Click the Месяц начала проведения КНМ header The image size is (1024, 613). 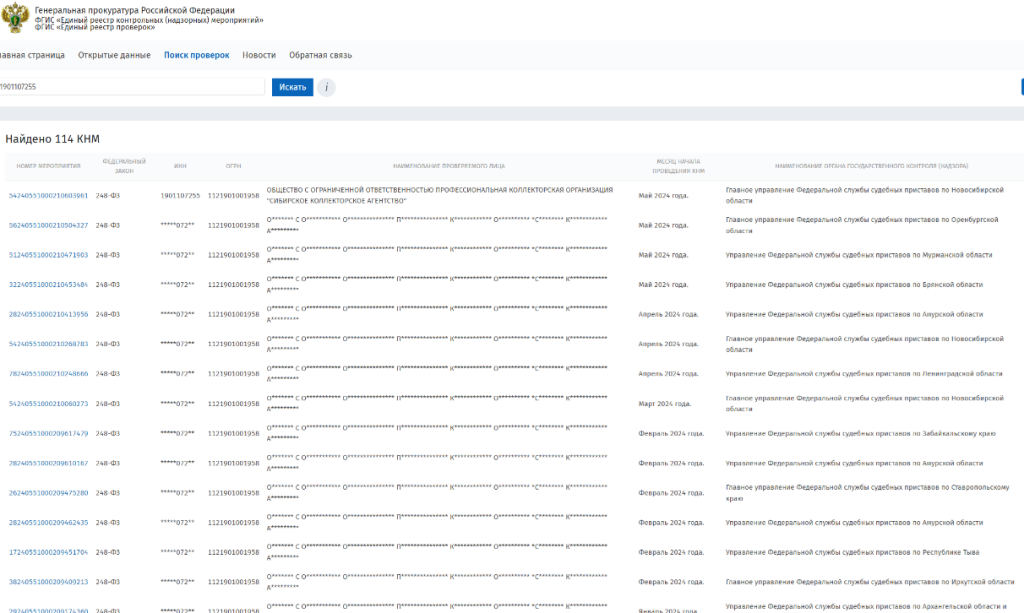(677, 165)
